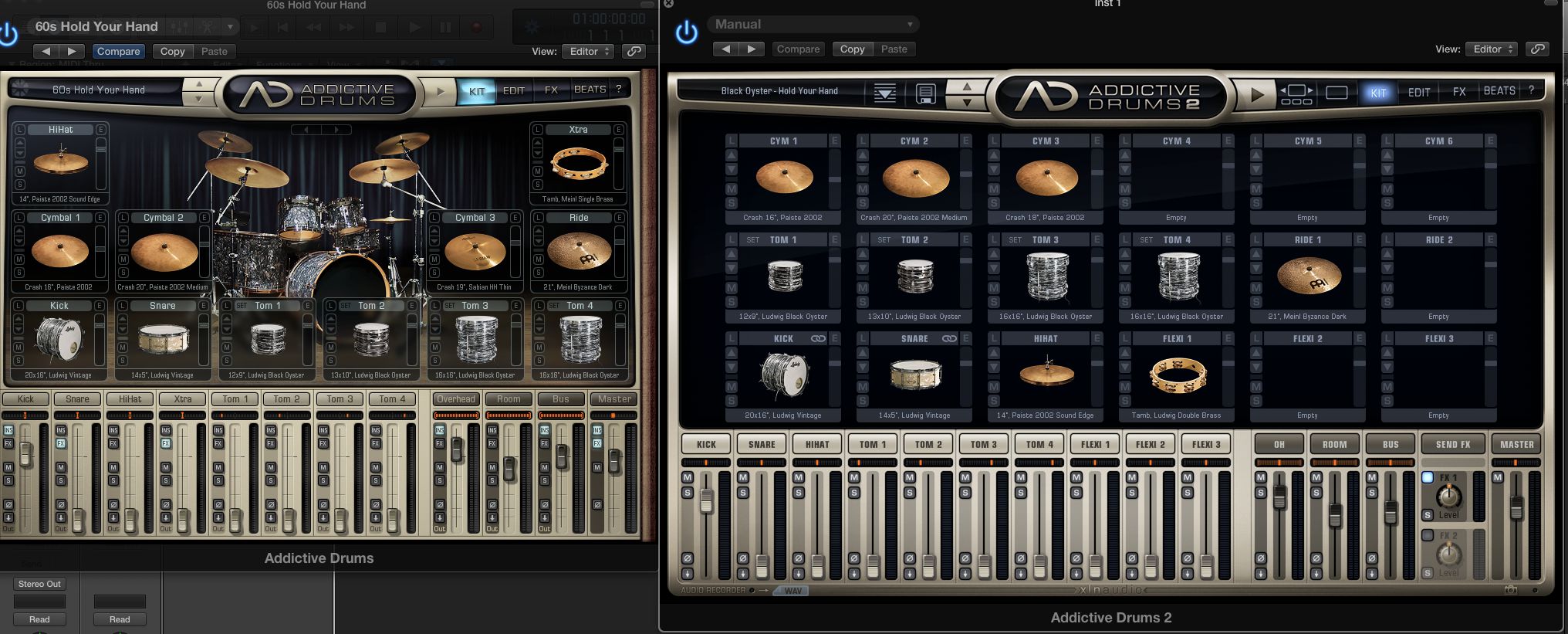Click the phase invert button on AD2 KICK channel
This screenshot has height=634, width=1568.
[687, 558]
